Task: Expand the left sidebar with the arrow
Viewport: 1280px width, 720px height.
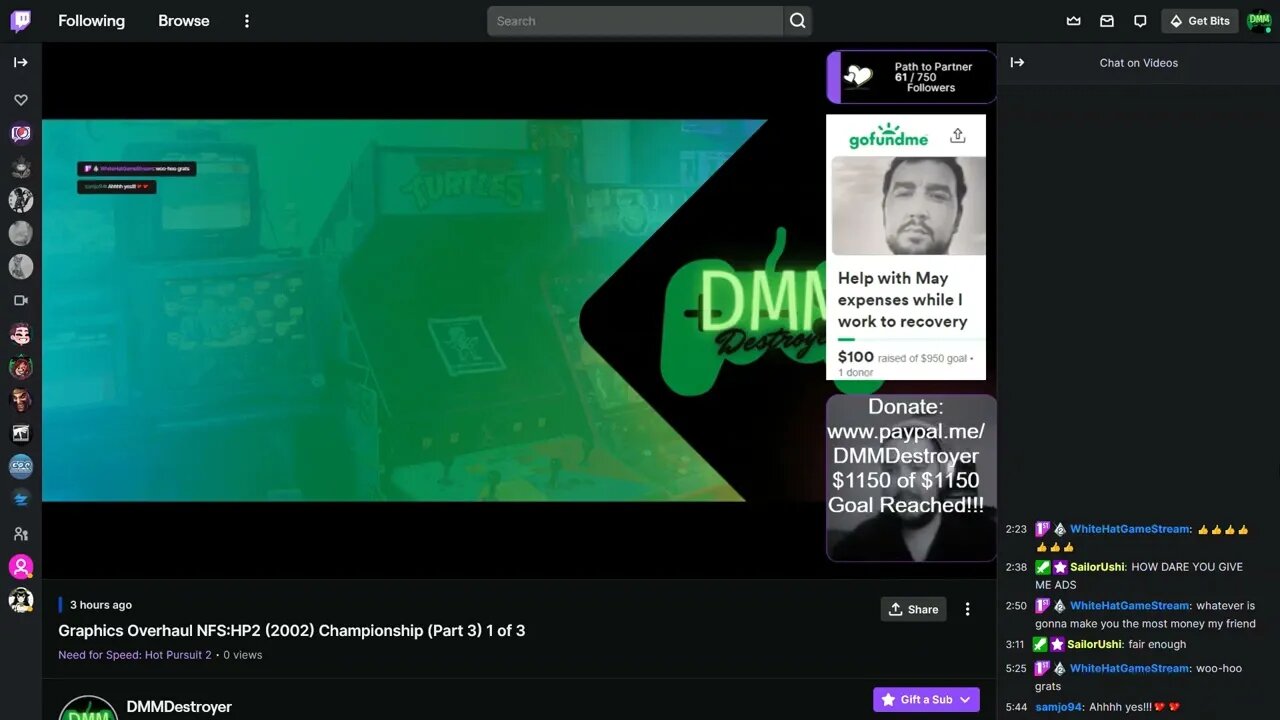Action: tap(21, 62)
